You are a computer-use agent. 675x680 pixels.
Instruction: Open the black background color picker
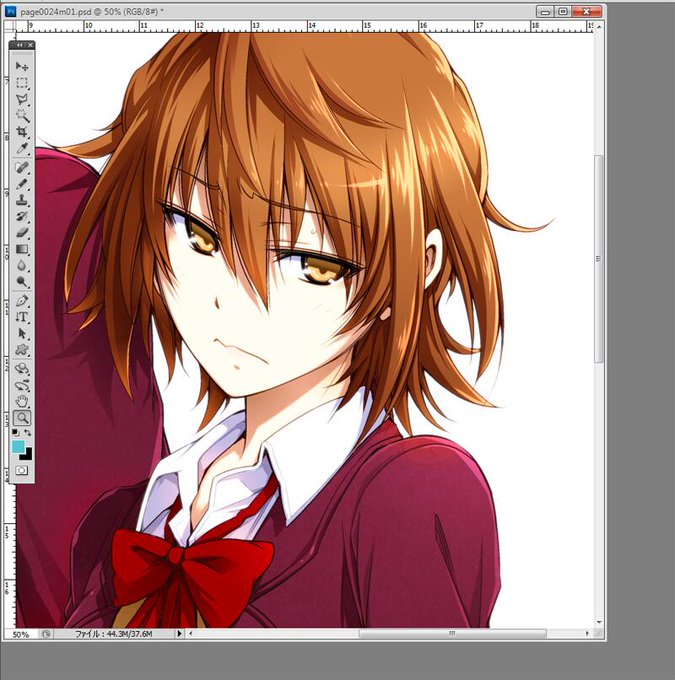tap(27, 455)
